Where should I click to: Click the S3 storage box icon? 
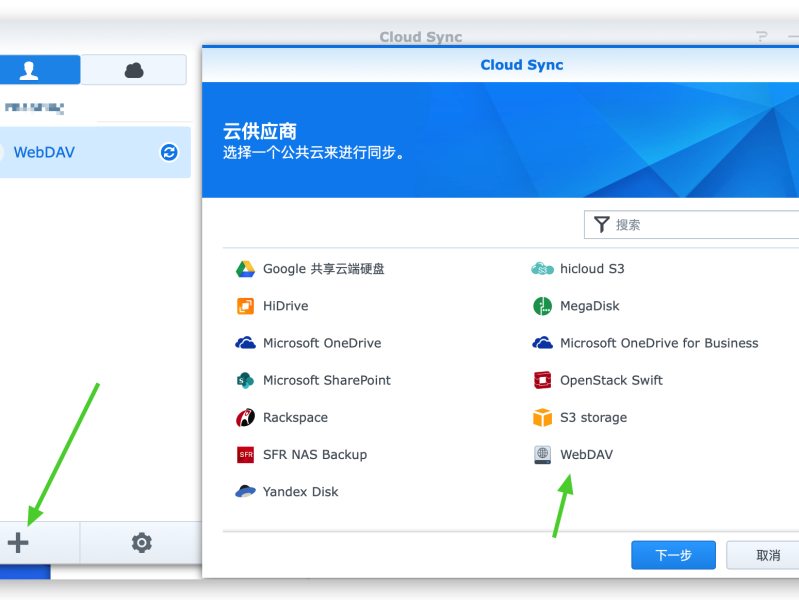click(542, 418)
